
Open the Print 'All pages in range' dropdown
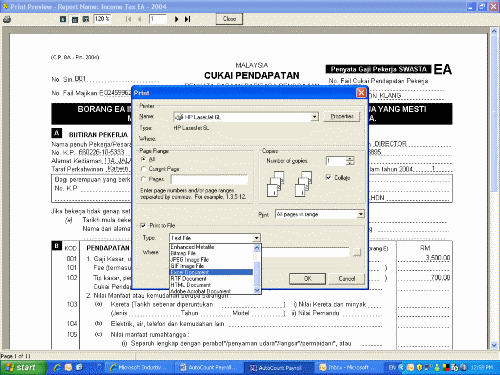click(360, 214)
